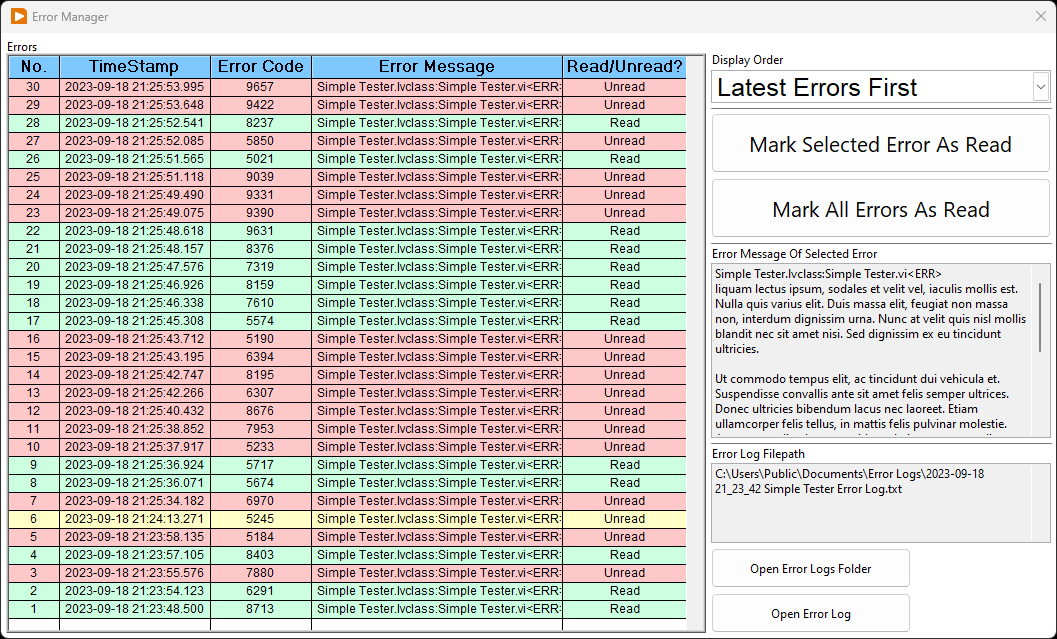Click error code 5850

(260, 141)
